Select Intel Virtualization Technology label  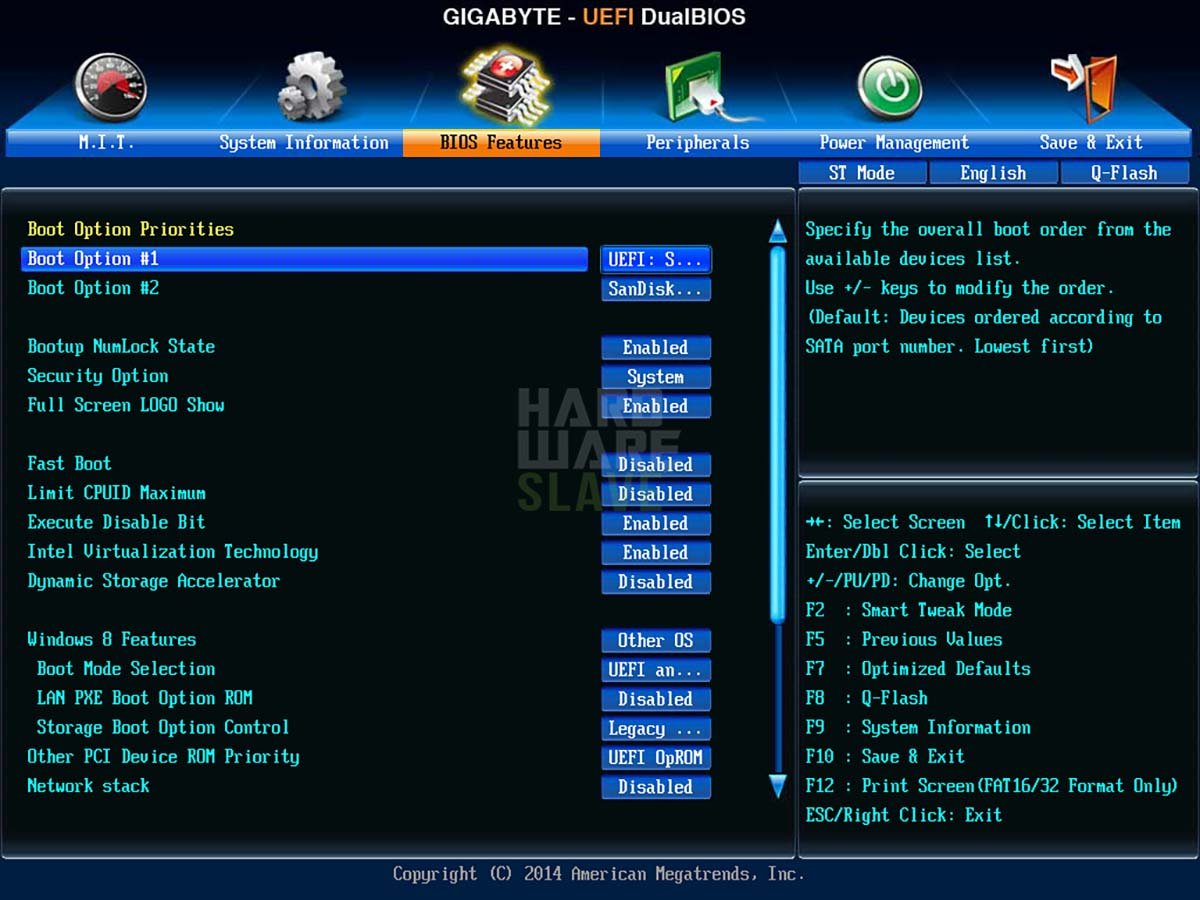coord(173,552)
